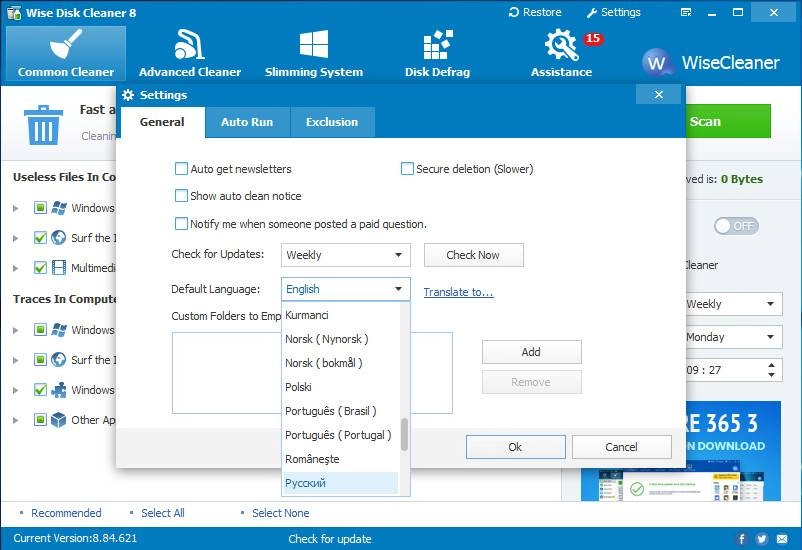Switch to the Auto Run tab
This screenshot has height=550, width=802.
click(247, 122)
